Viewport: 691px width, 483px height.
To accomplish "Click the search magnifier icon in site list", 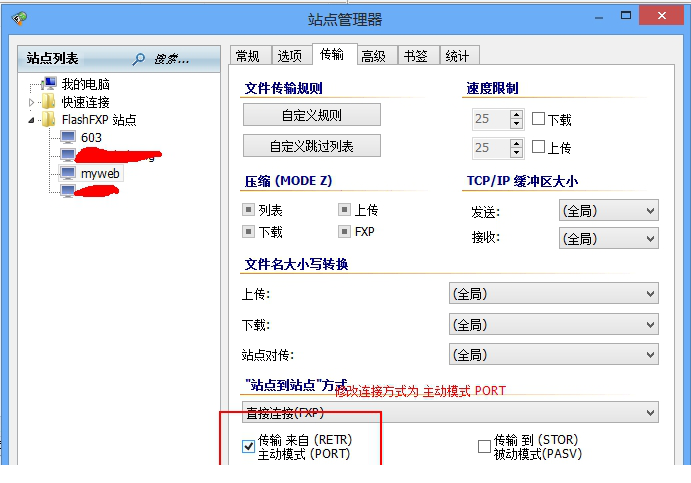I will (x=138, y=59).
